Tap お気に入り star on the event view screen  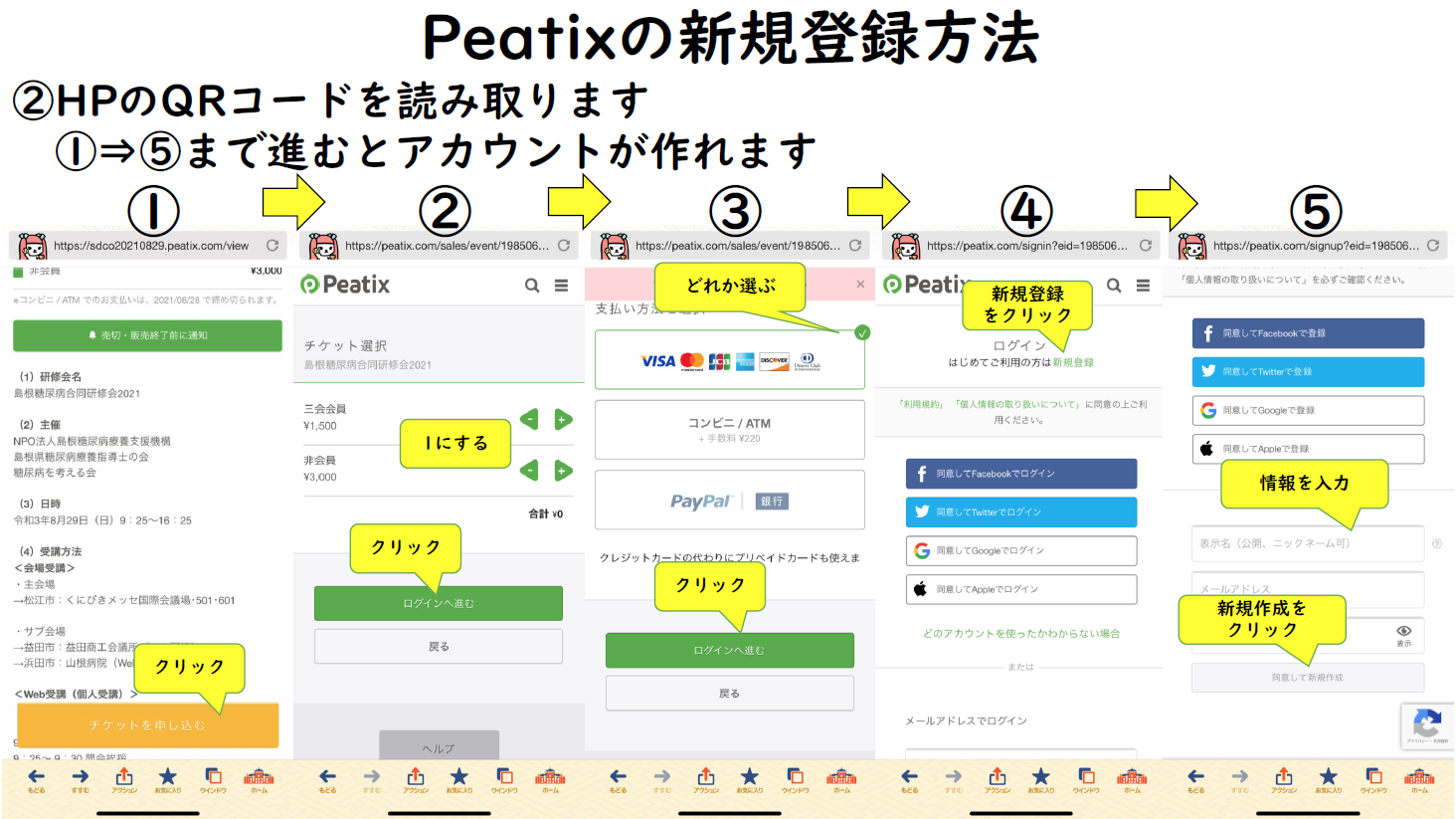coord(168,780)
